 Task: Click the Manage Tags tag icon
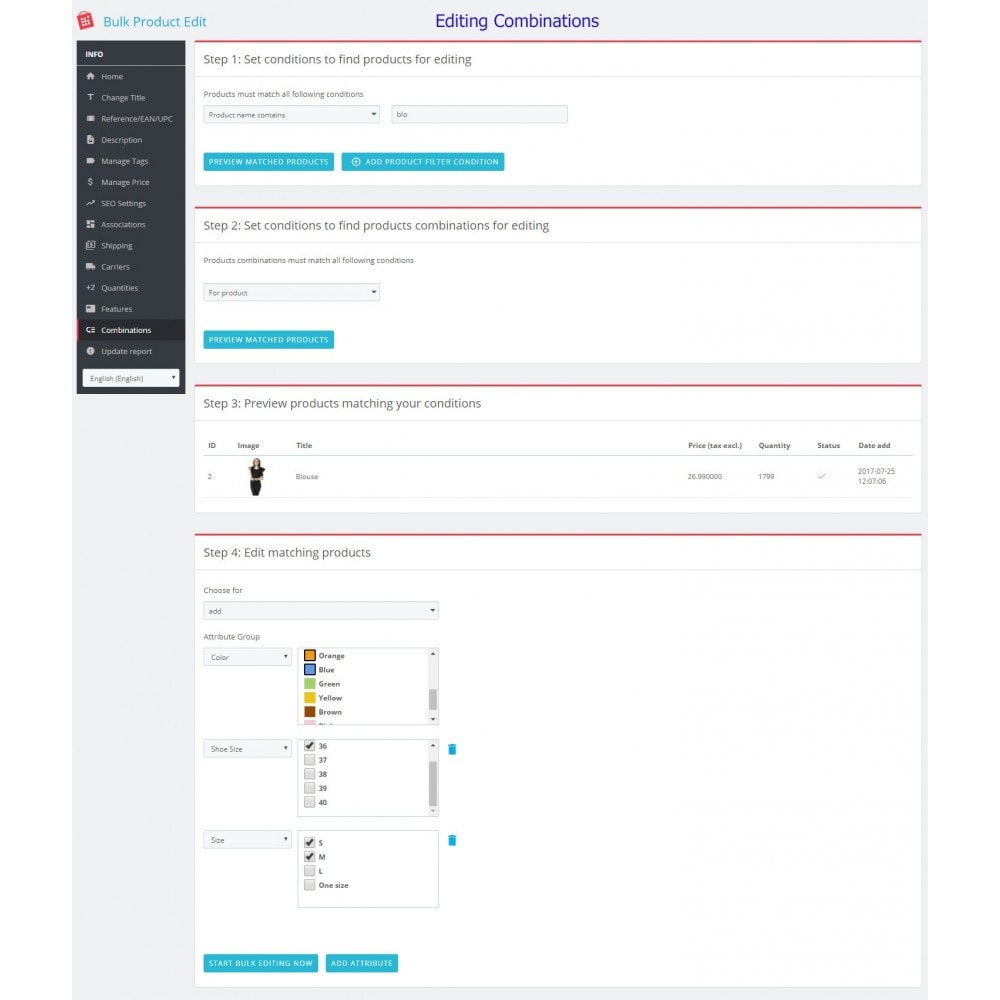(x=91, y=161)
